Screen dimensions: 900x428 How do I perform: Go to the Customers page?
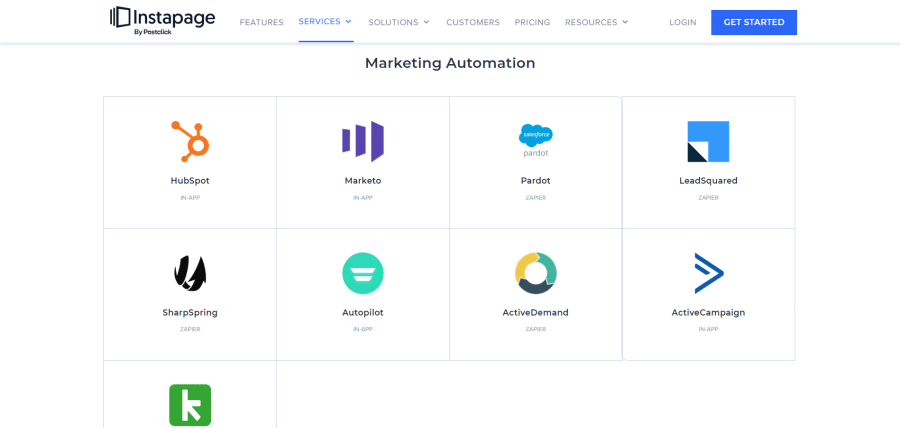pyautogui.click(x=473, y=22)
